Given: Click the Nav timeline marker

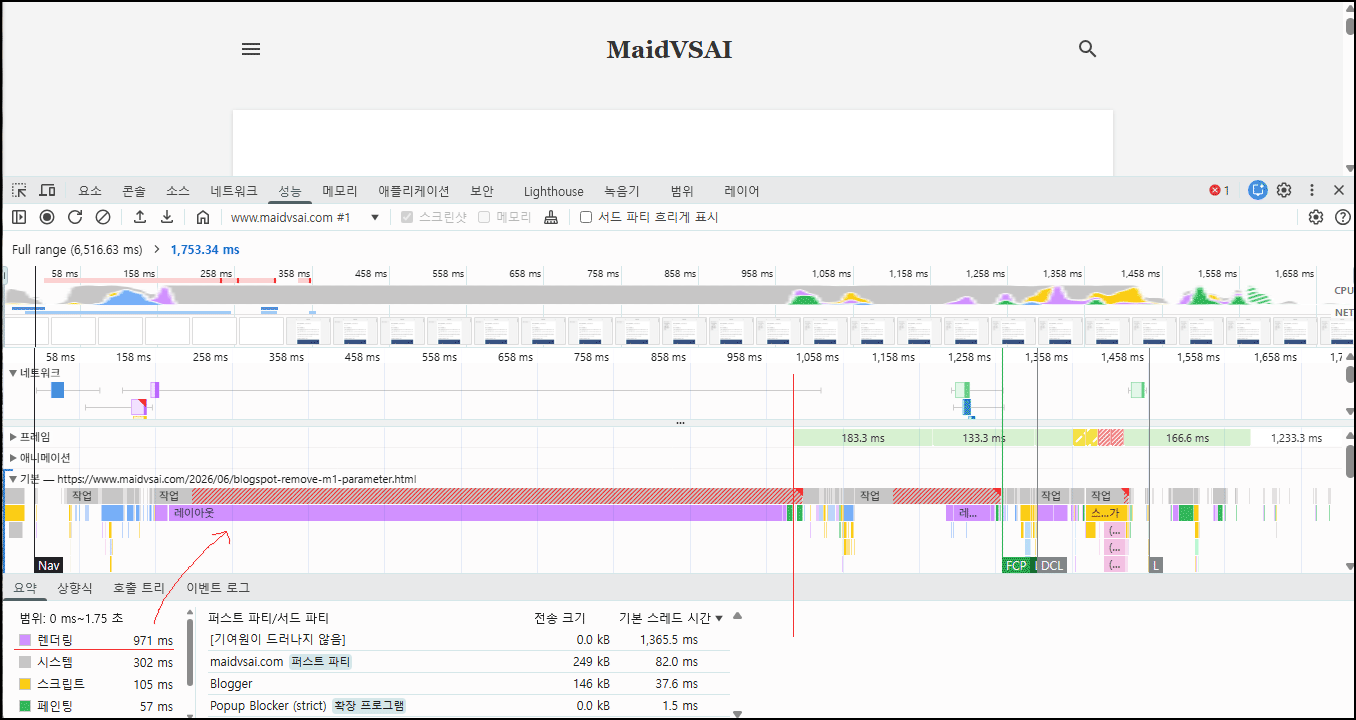Looking at the screenshot, I should click(x=49, y=565).
